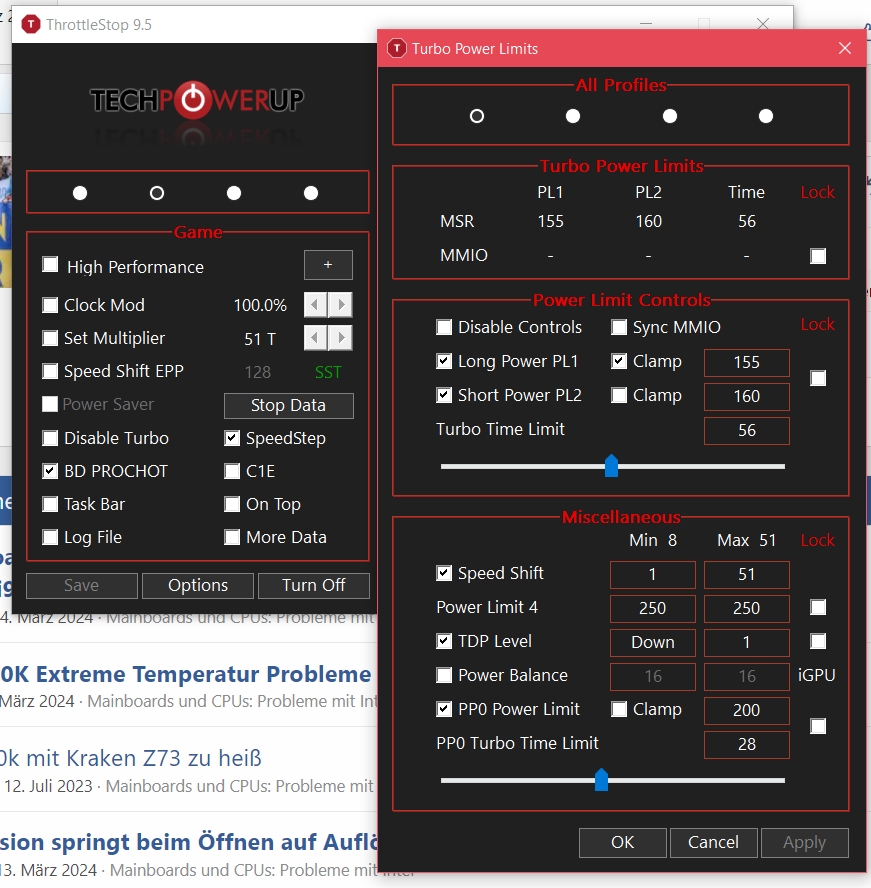Select third profile in ThrottleStop main window
Screen dimensions: 871x888
click(x=234, y=193)
